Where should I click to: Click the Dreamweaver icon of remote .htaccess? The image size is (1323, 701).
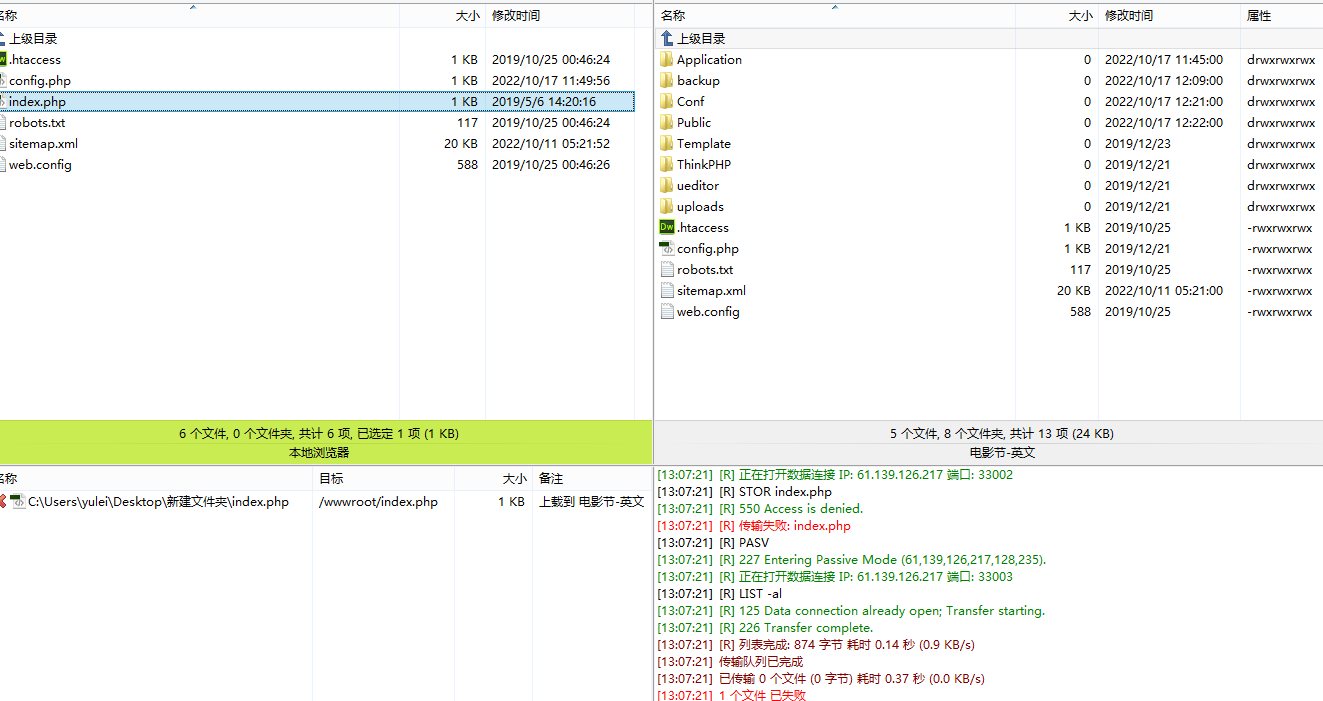pos(667,228)
